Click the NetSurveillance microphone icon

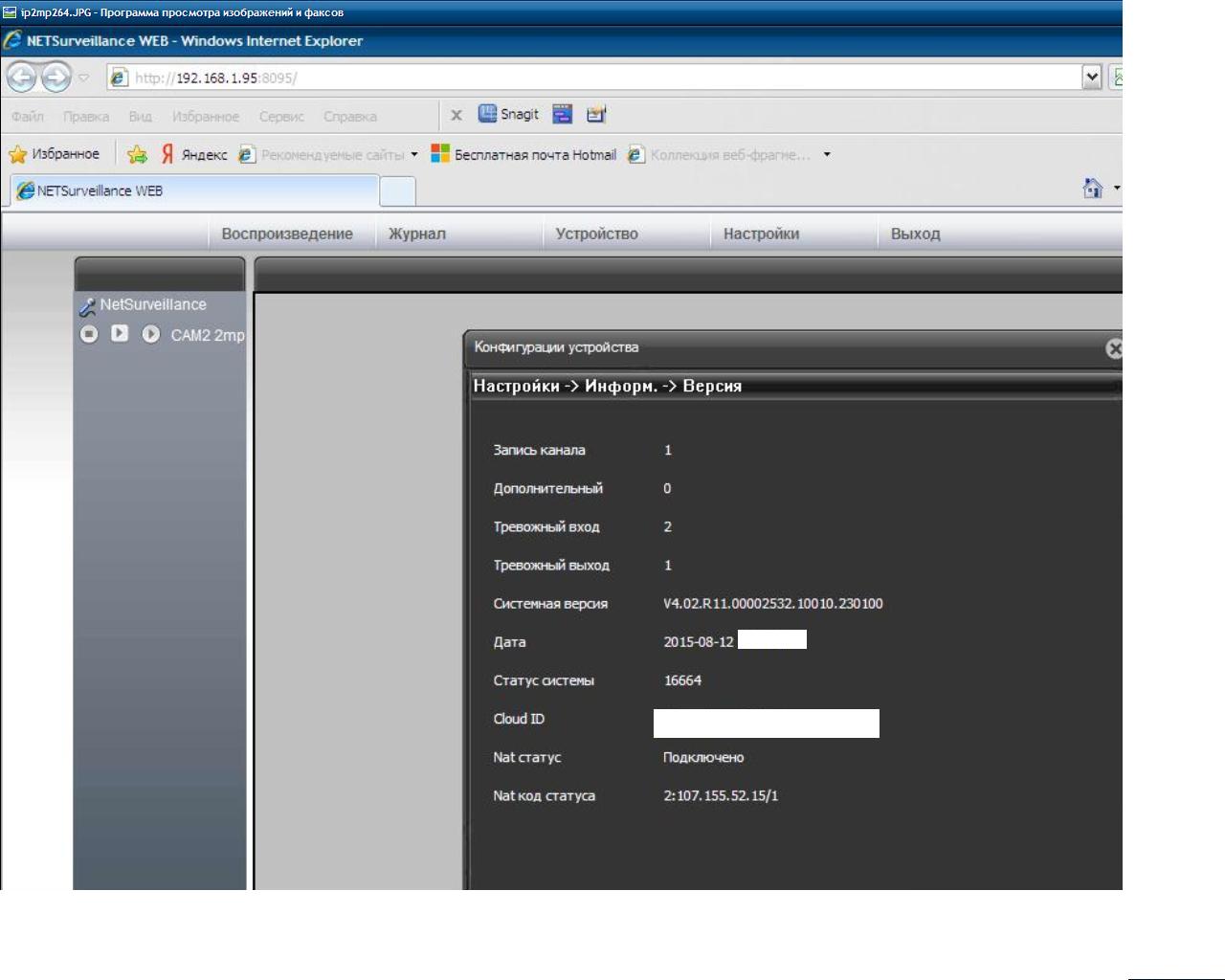tap(87, 306)
